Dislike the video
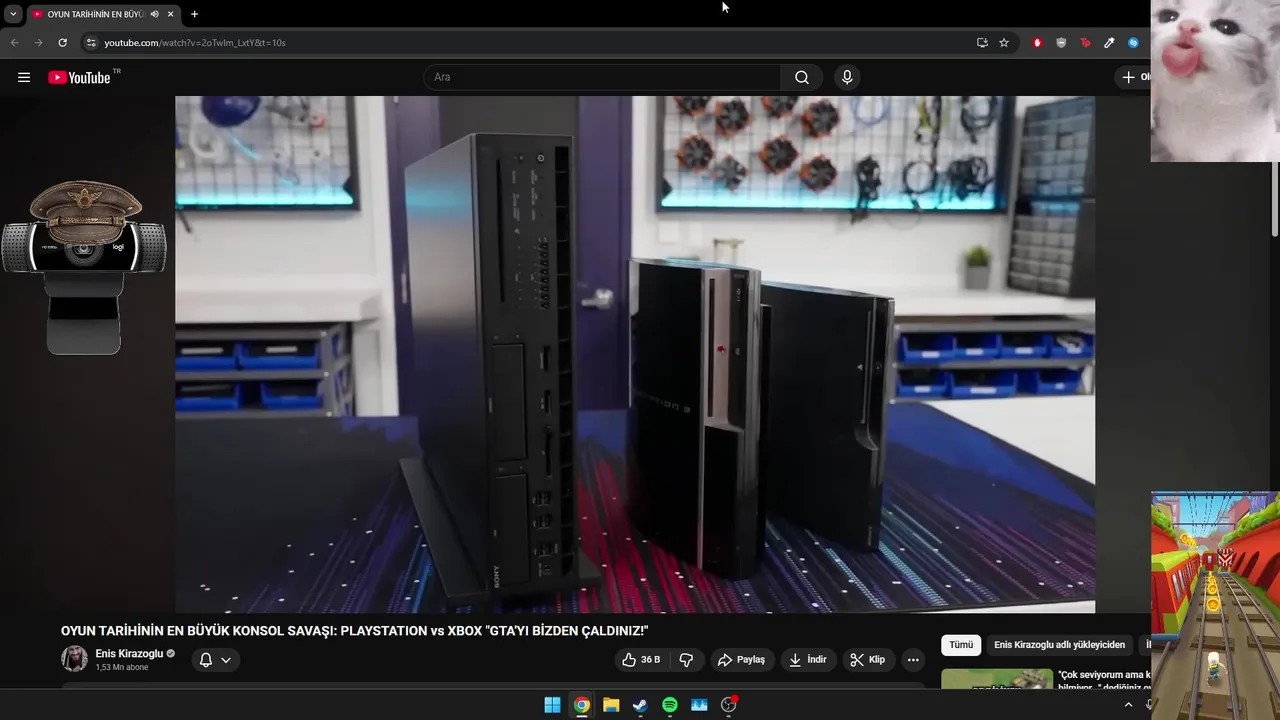 [x=686, y=660]
